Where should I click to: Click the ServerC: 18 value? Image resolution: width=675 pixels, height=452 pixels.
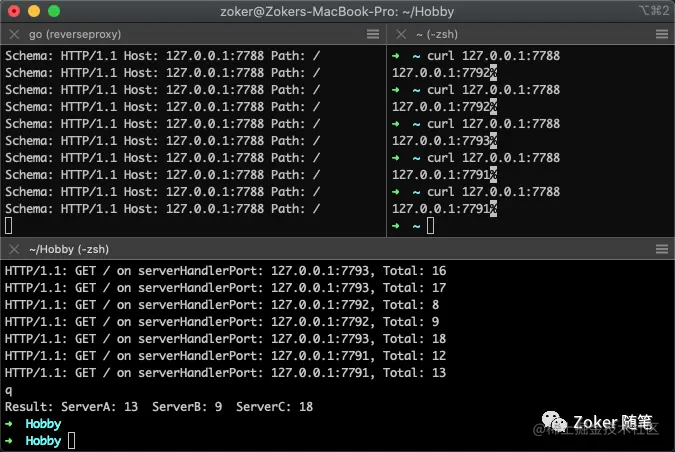pyautogui.click(x=275, y=407)
